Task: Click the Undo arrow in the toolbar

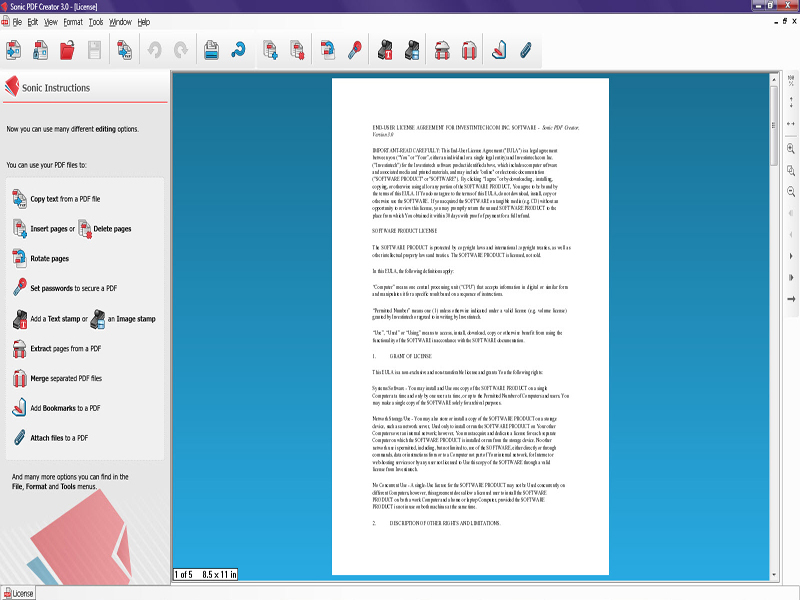Action: (155, 51)
